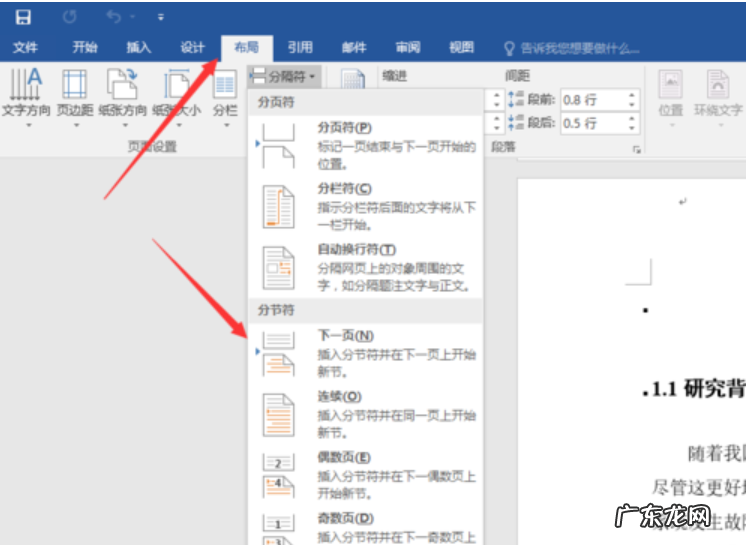Click the 尽管这更好 text line in the document
This screenshot has width=749, height=545.
699,488
